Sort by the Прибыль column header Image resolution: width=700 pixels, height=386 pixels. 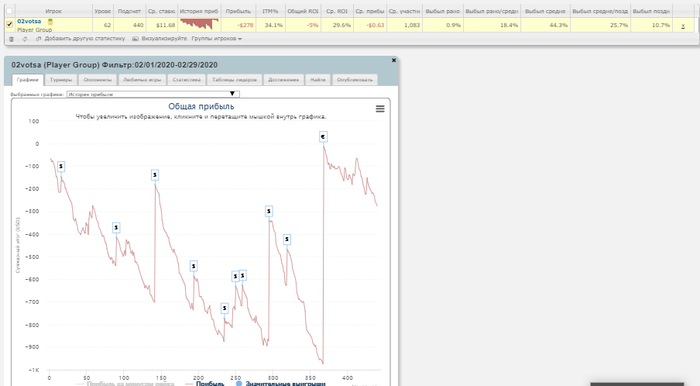[238, 11]
